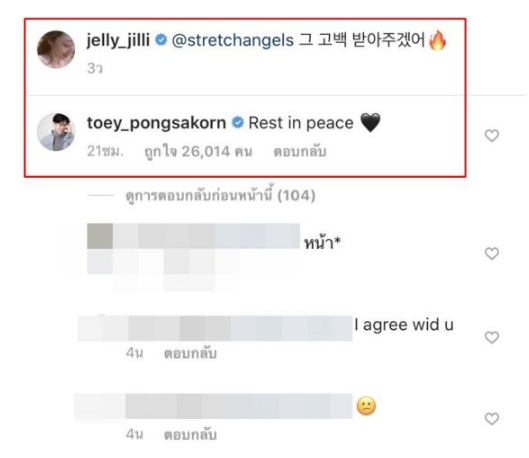The image size is (529, 458).
Task: Reply to toey_pongsakorn's comment via ตอบกลับ
Action: 300,152
